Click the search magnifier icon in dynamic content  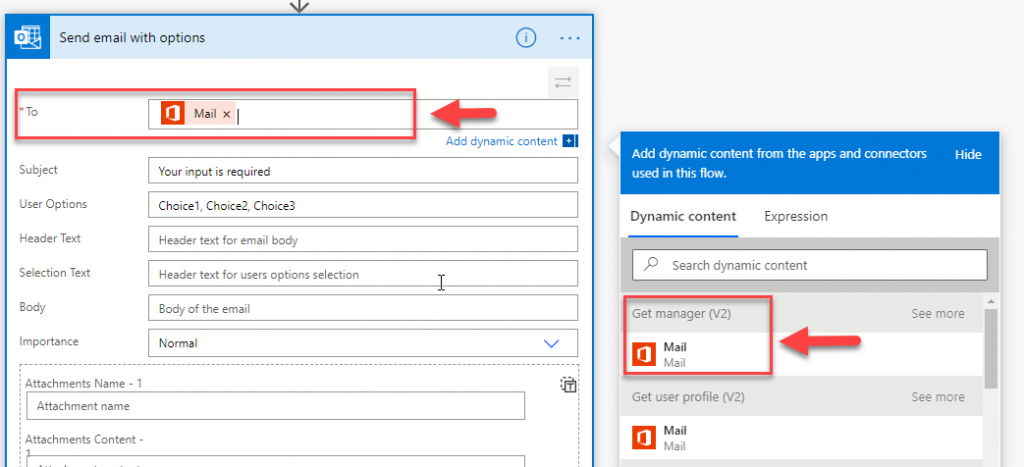[651, 265]
